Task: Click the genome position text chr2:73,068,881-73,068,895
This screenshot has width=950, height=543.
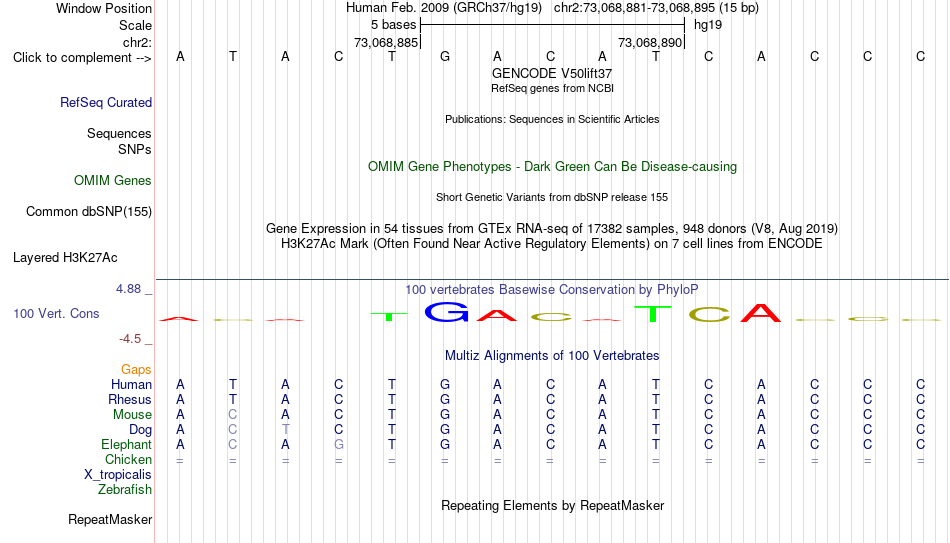Action: point(634,8)
